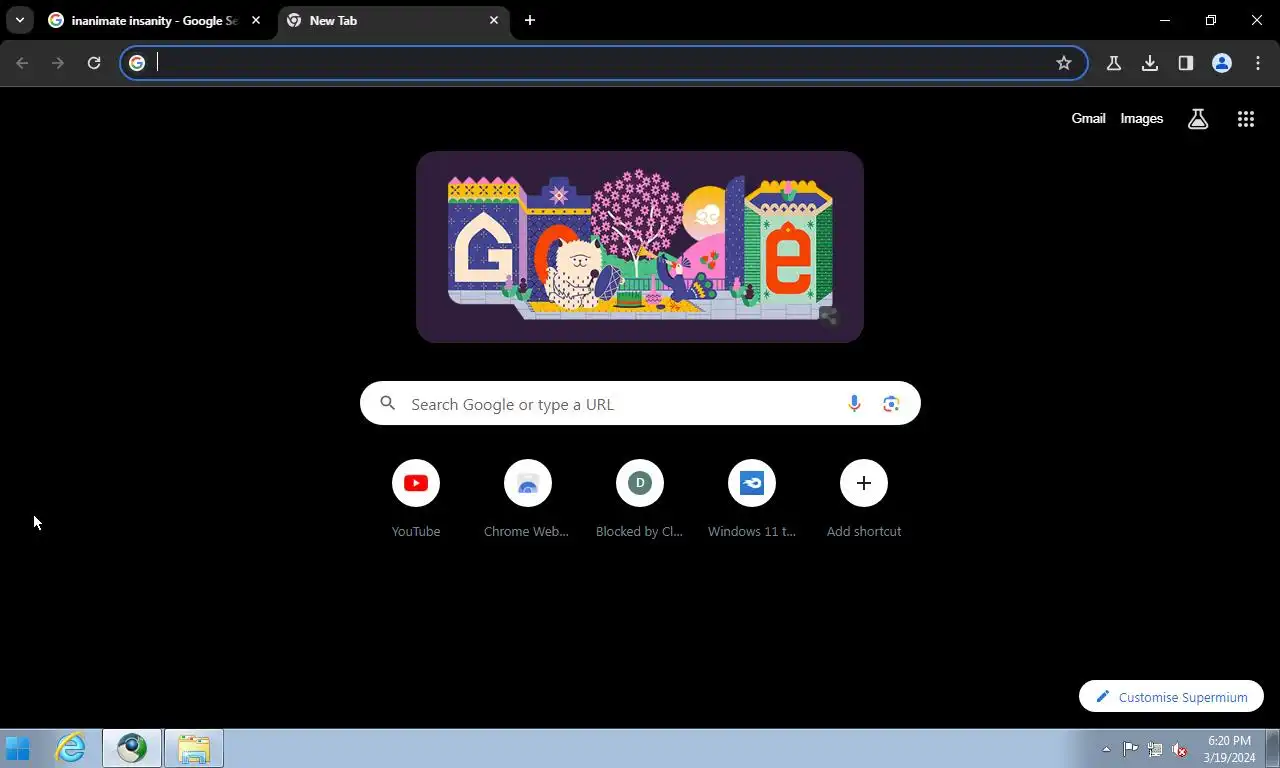The height and width of the screenshot is (768, 1280).
Task: Click the magnifier icon in search box
Action: tap(388, 404)
